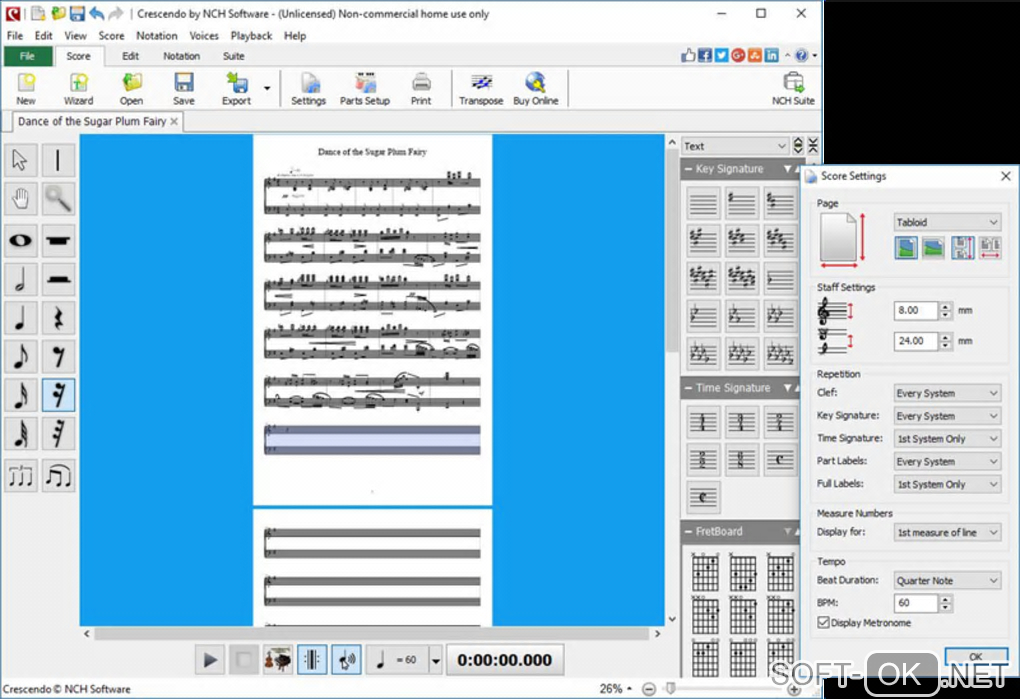1020x699 pixels.
Task: Choose the quarter rest tool
Action: (x=58, y=318)
